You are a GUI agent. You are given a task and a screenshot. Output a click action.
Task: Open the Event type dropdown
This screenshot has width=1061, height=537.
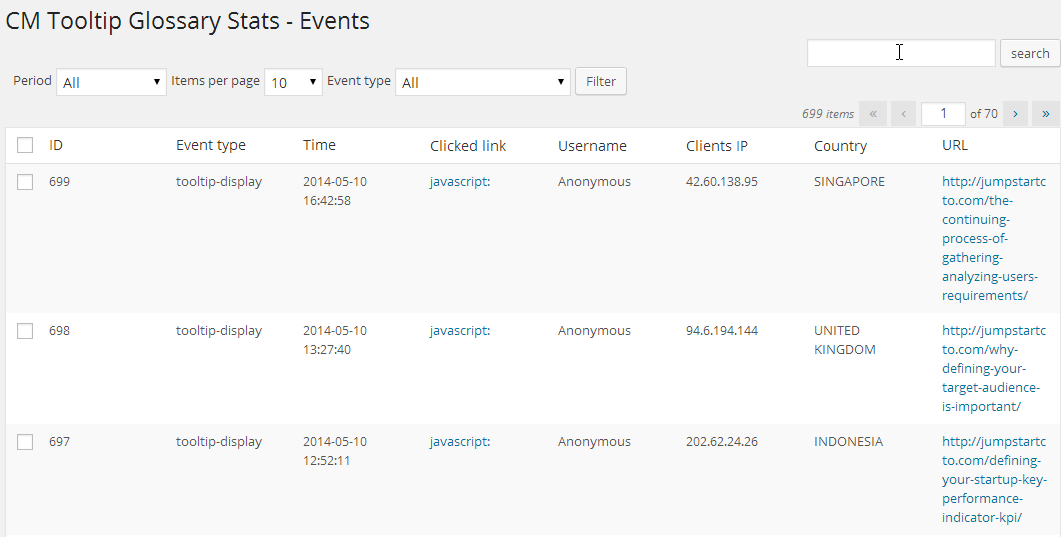point(483,82)
